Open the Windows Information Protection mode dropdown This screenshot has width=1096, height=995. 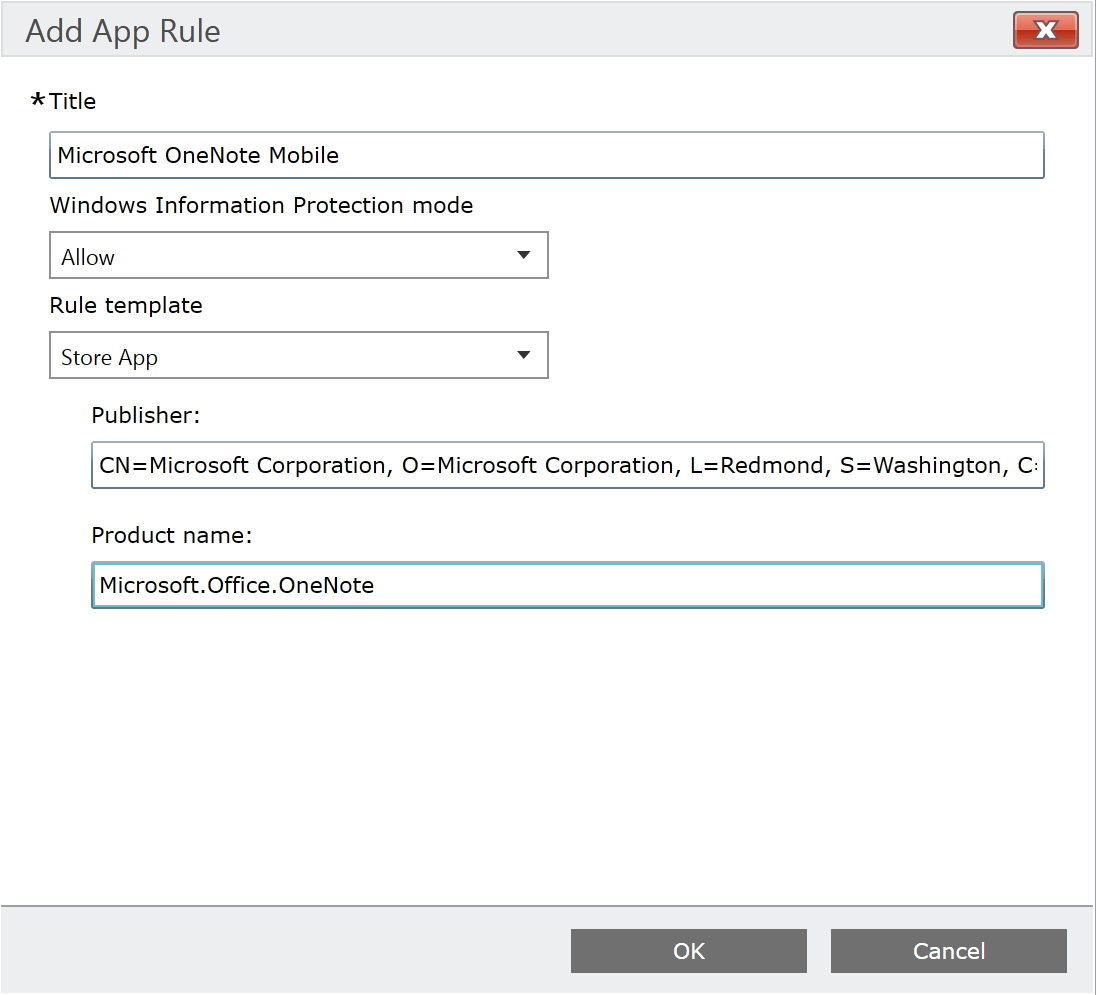(300, 256)
